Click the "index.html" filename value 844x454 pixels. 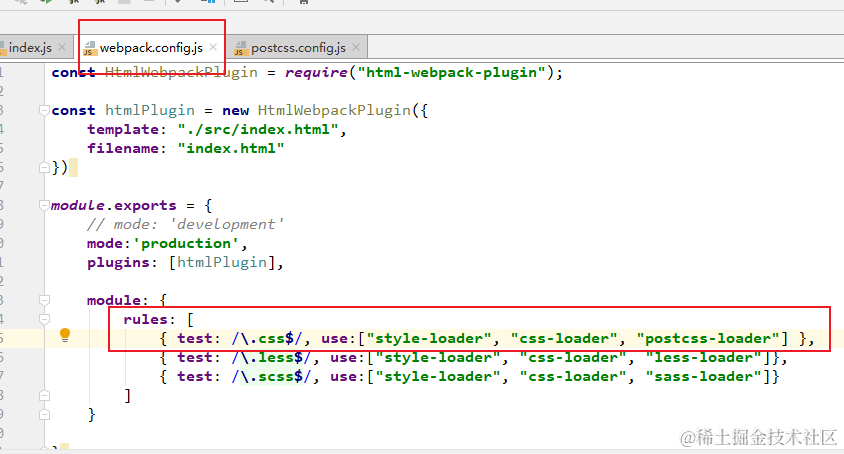click(230, 148)
